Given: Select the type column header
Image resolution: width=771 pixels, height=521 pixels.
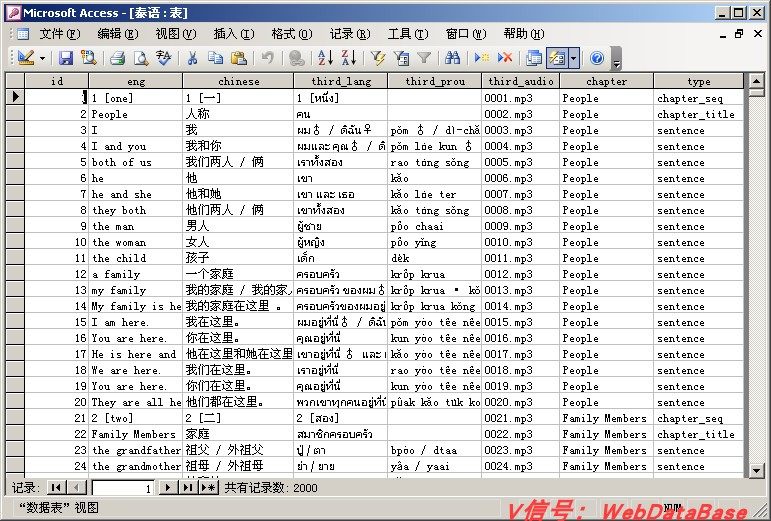Looking at the screenshot, I should pos(699,81).
